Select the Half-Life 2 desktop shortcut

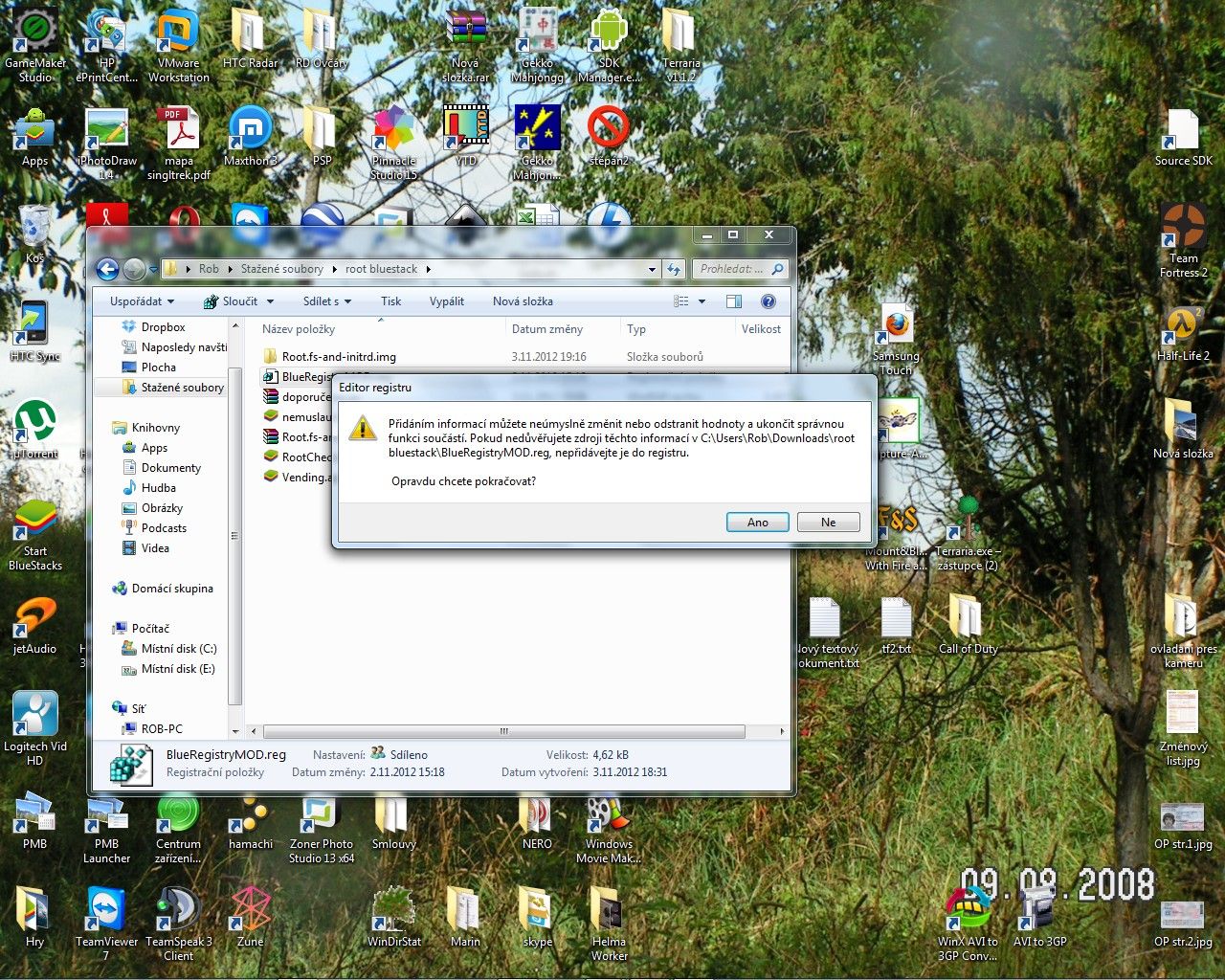click(x=1184, y=330)
